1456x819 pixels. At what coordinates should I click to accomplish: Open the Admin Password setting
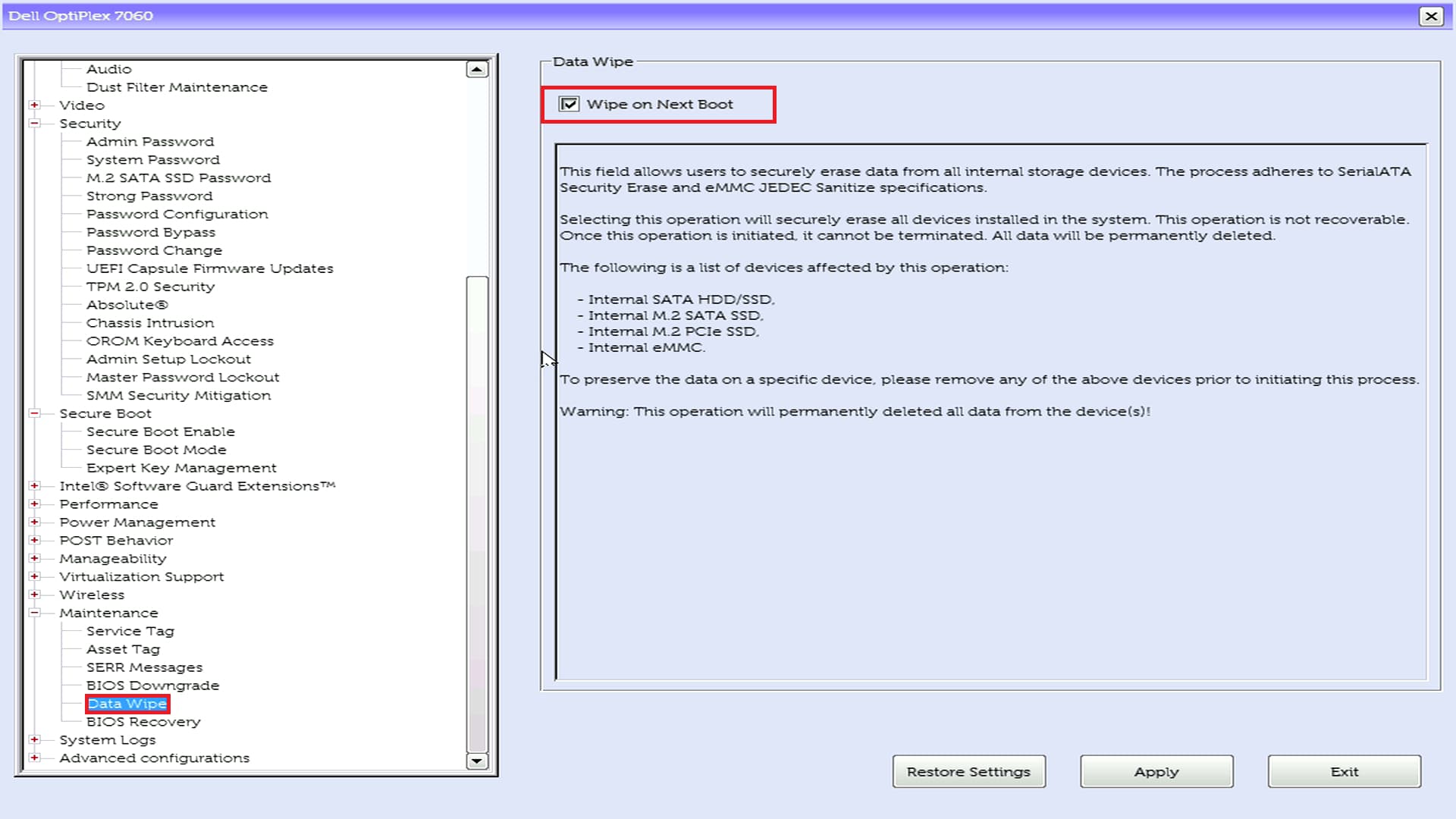pos(150,142)
